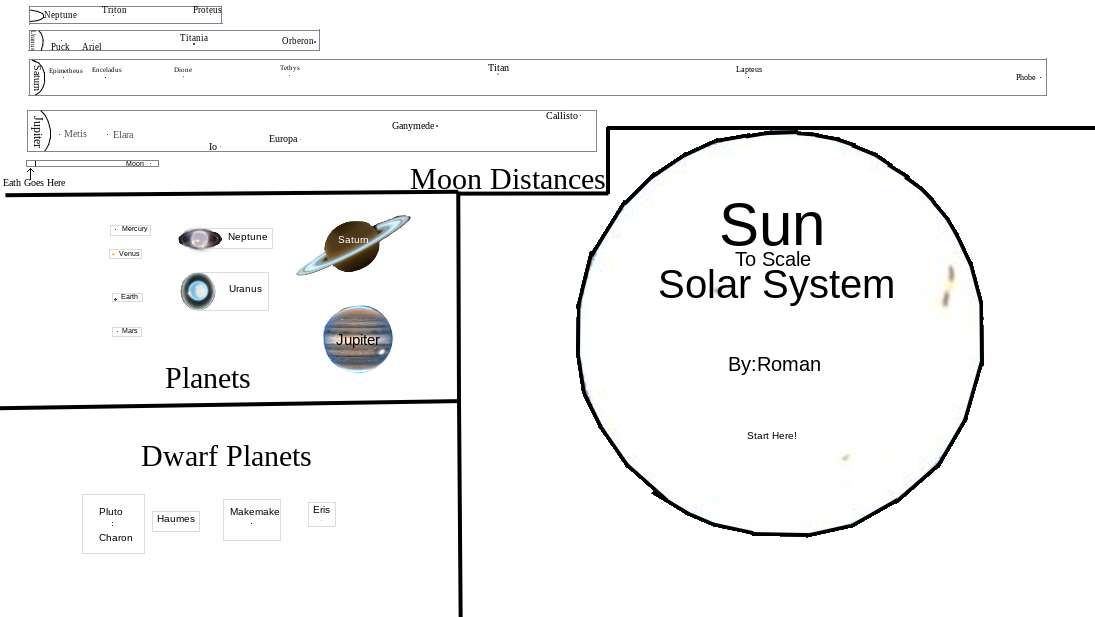Screen dimensions: 1095x617
Task: Click the Start Here! text
Action: [772, 435]
